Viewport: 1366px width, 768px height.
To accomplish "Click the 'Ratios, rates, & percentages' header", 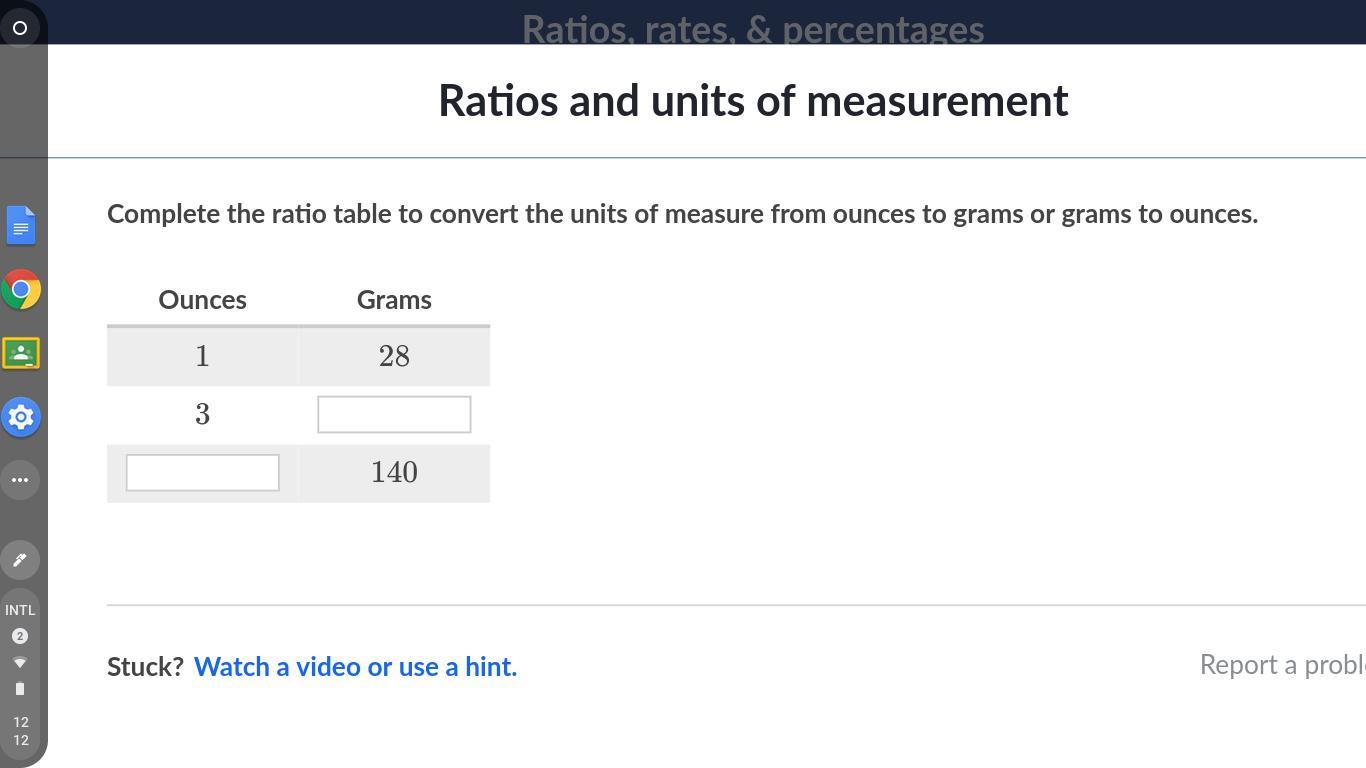I will tap(753, 30).
